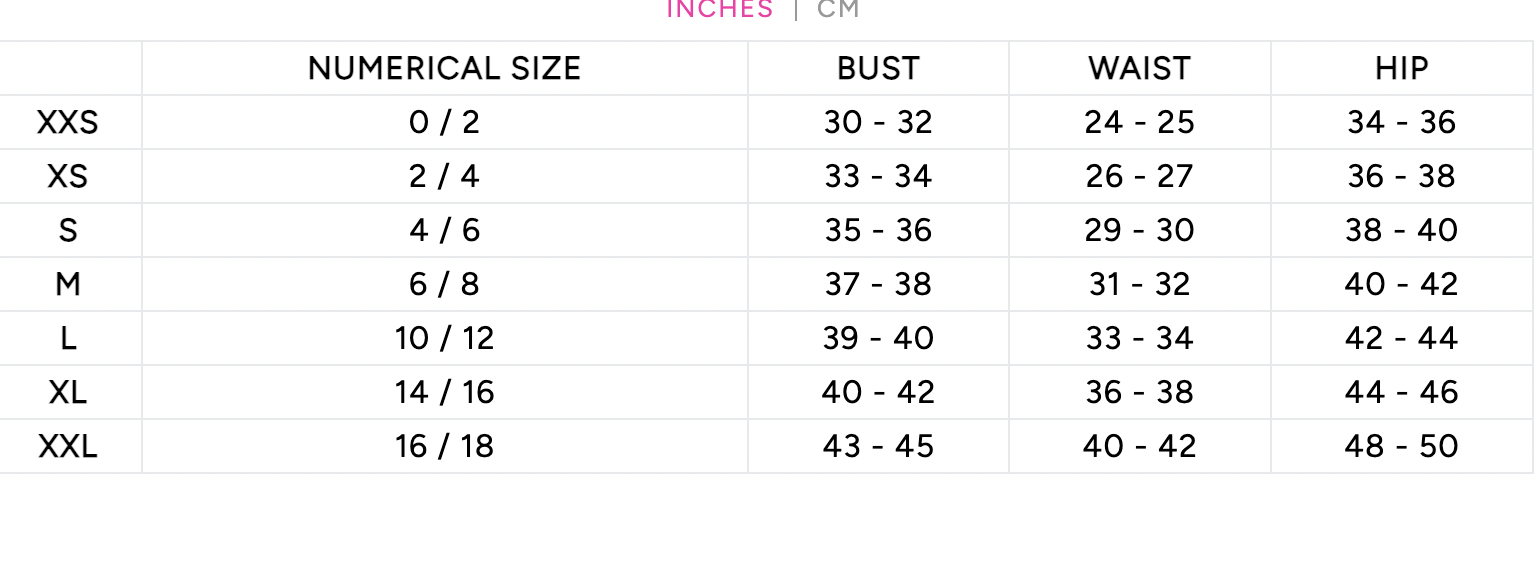Viewport: 1536px width, 574px height.
Task: Click the HIP column header
Action: [1402, 68]
